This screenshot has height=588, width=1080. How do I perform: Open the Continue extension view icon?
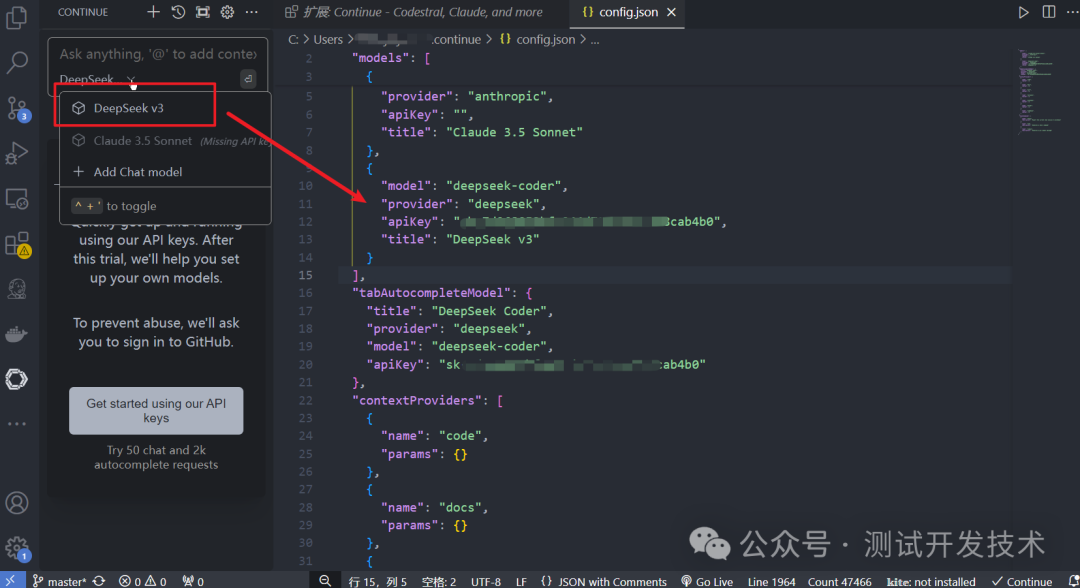point(17,379)
